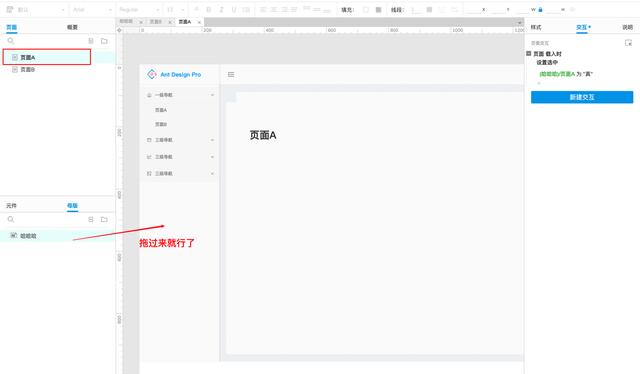The image size is (640, 374).
Task: Align text center in toolbar
Action: click(273, 9)
